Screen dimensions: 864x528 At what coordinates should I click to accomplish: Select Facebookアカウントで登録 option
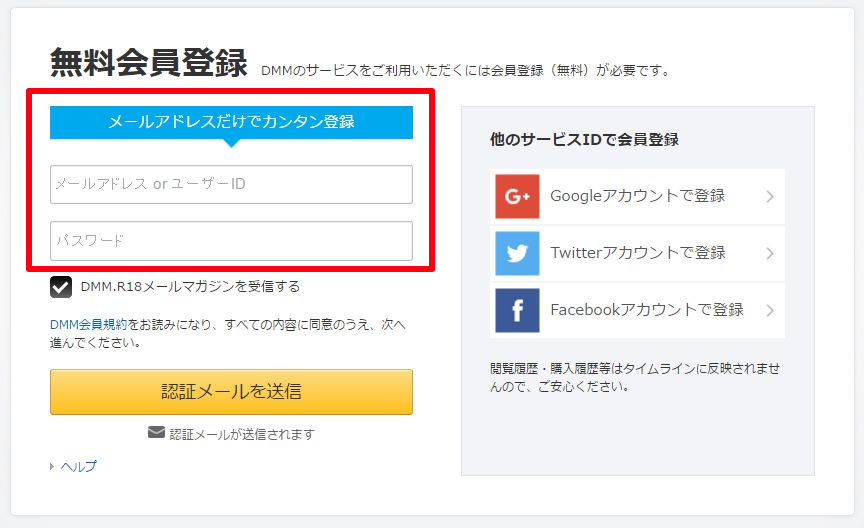638,310
